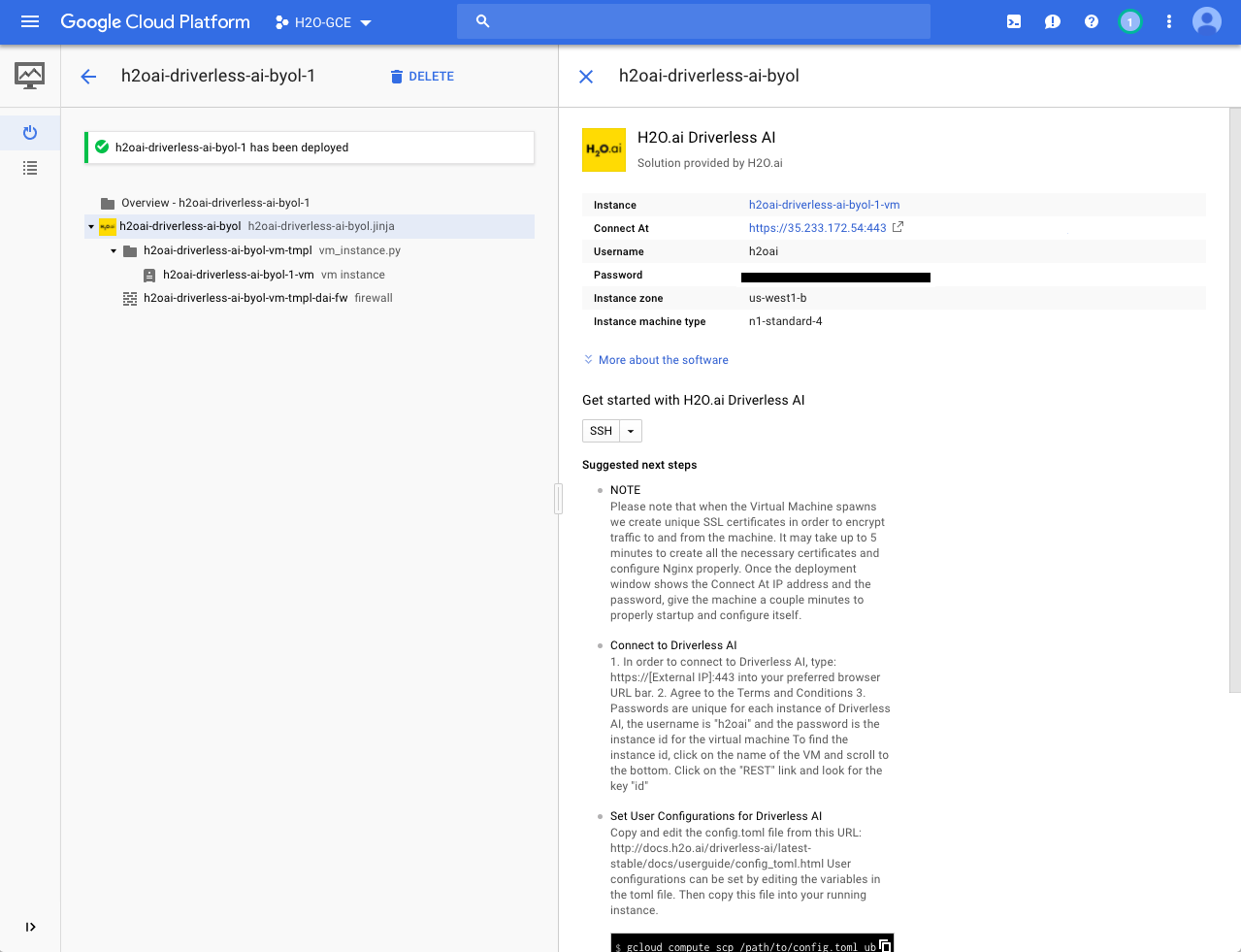Image resolution: width=1241 pixels, height=952 pixels.
Task: Open the send feedback icon
Action: click(x=1052, y=21)
